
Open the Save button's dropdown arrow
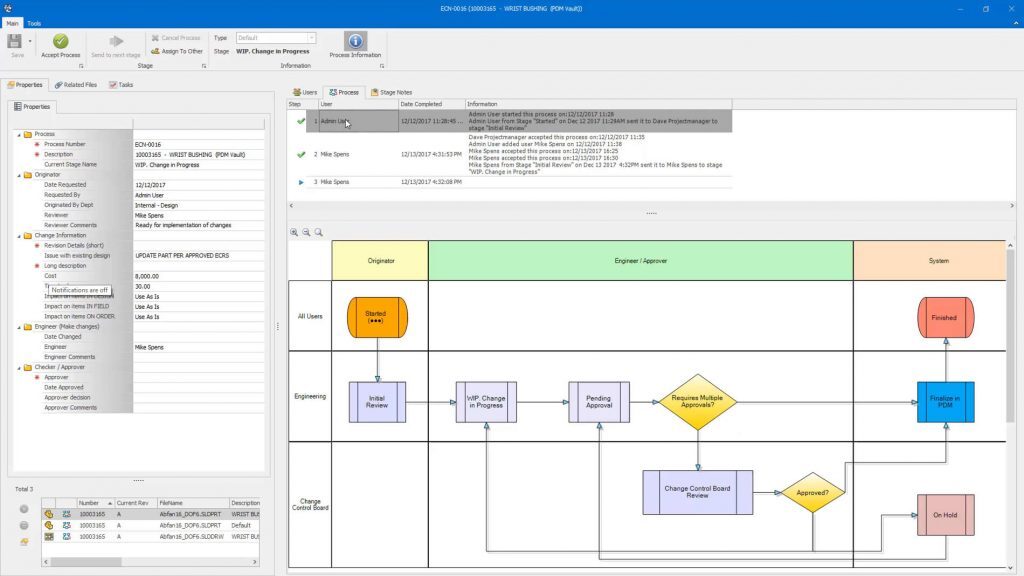[29, 39]
